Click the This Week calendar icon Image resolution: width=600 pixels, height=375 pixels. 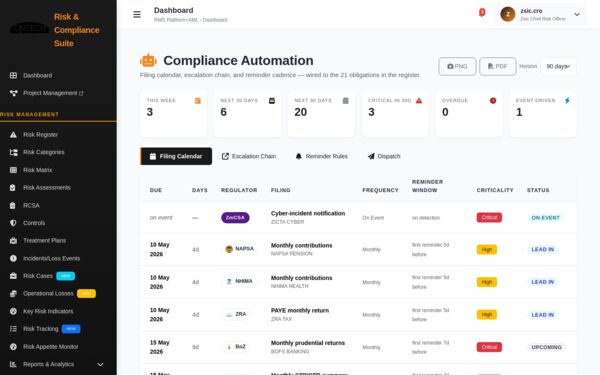click(198, 101)
